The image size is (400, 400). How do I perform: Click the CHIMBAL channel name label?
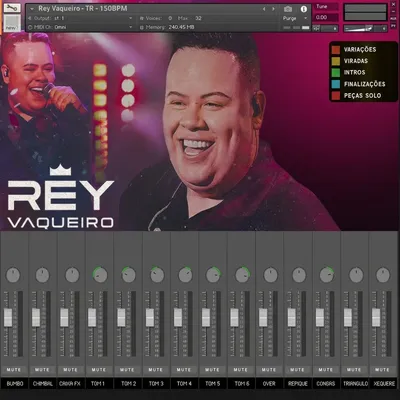click(43, 384)
